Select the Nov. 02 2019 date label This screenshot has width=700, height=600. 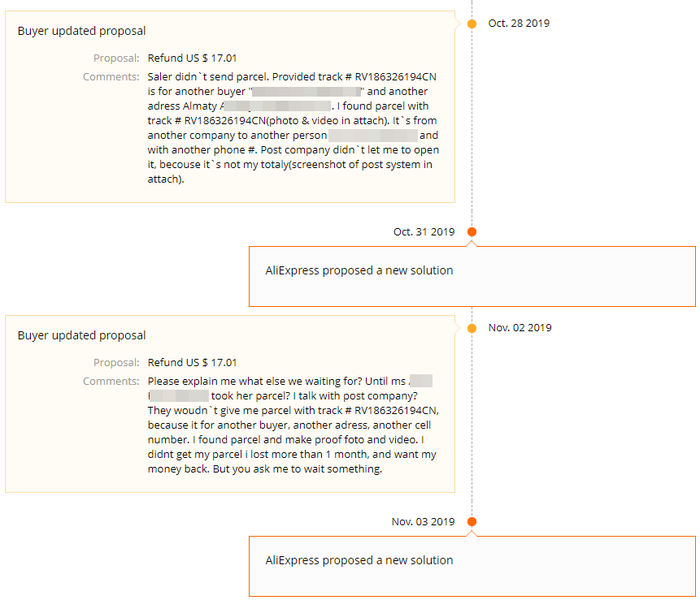(x=520, y=328)
